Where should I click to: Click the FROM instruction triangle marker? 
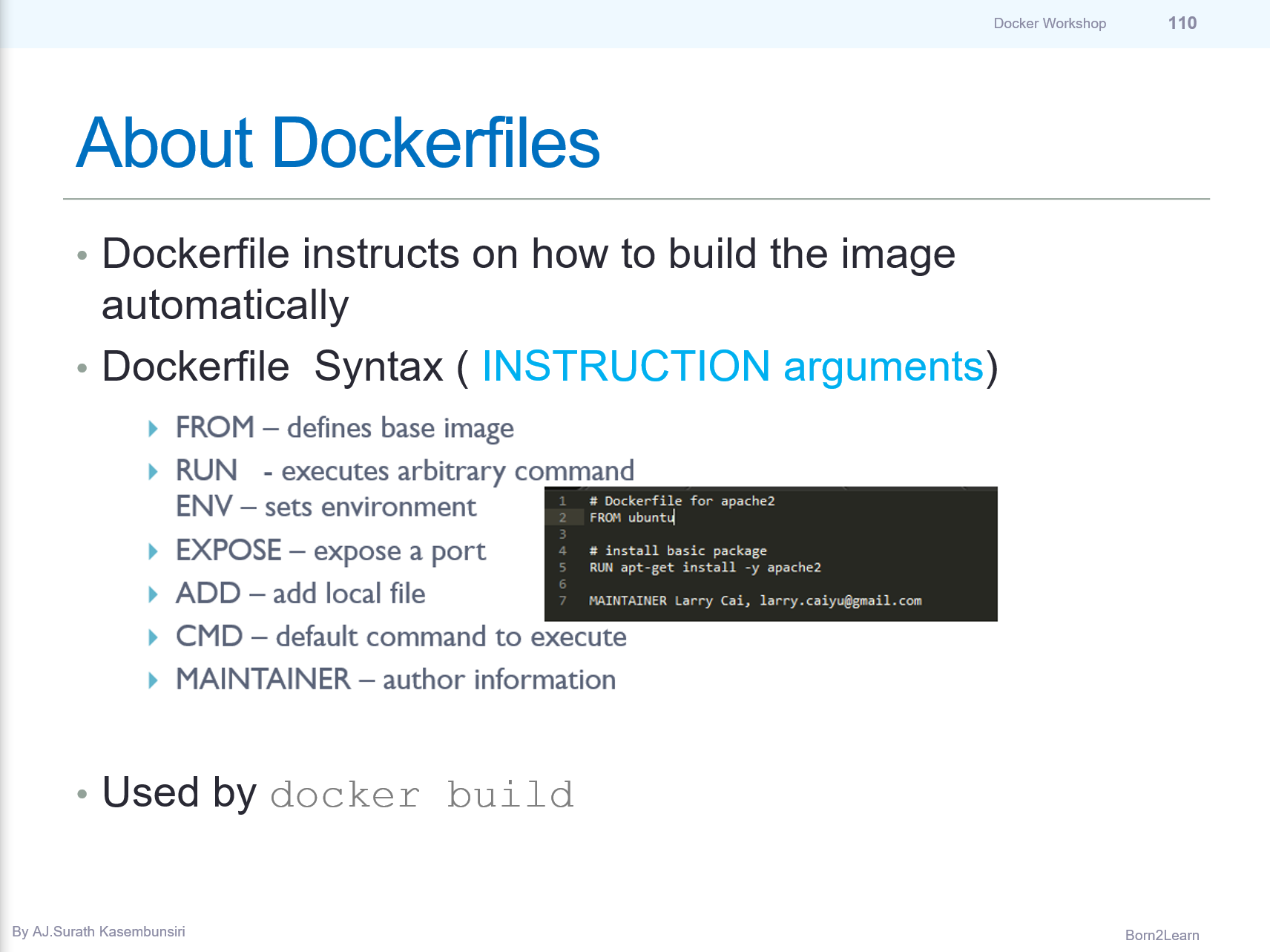(153, 428)
